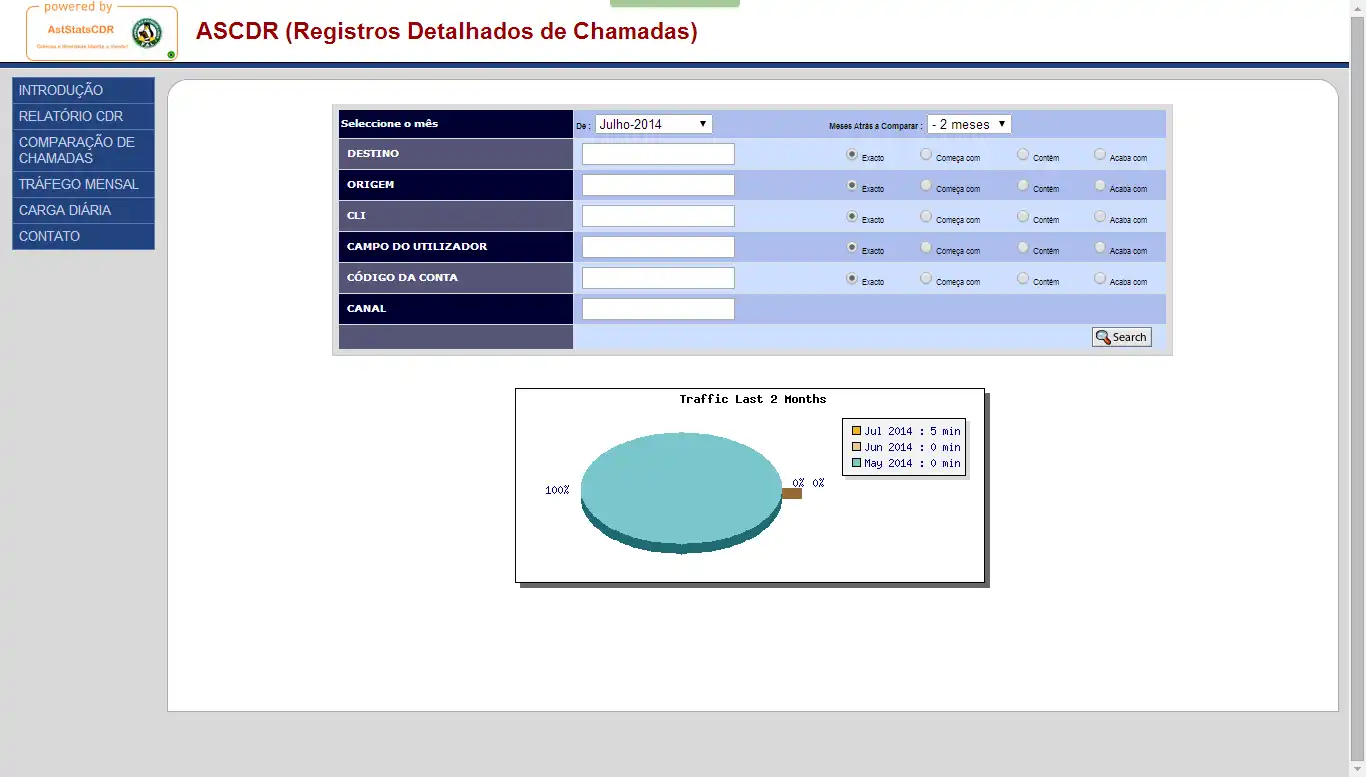The image size is (1366, 777).
Task: Focus the DESTINO input field
Action: pyautogui.click(x=658, y=154)
